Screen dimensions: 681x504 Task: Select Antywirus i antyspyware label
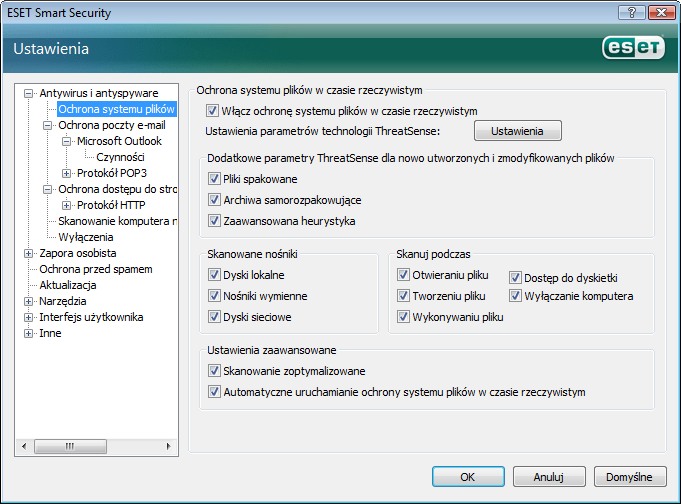(99, 93)
